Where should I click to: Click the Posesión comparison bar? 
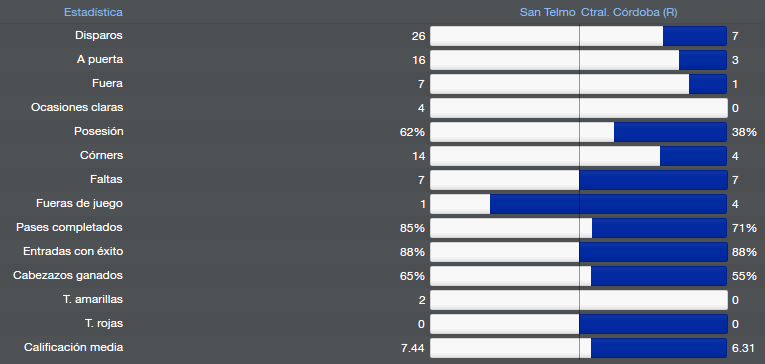[x=579, y=132]
